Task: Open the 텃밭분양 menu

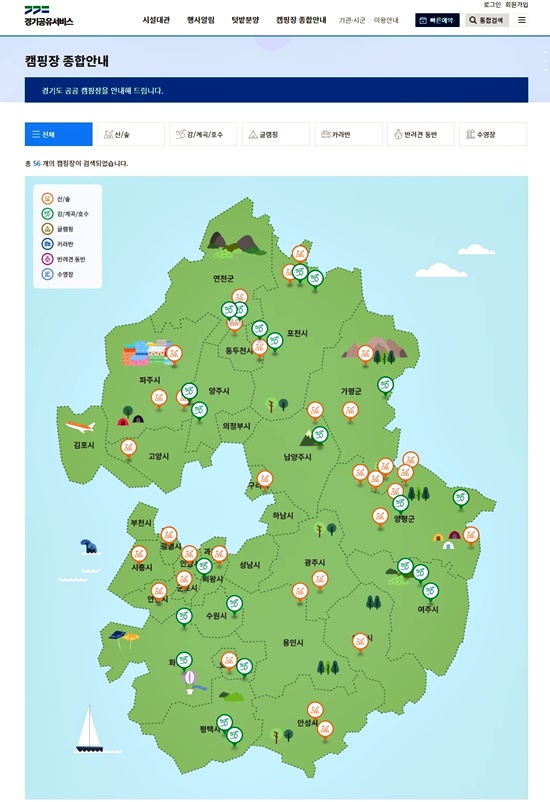Action: pyautogui.click(x=245, y=20)
